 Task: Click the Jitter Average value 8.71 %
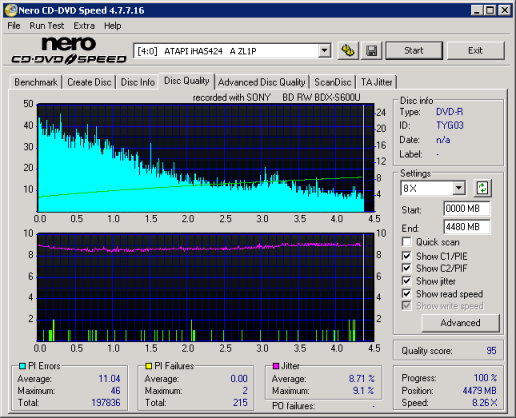[x=362, y=379]
